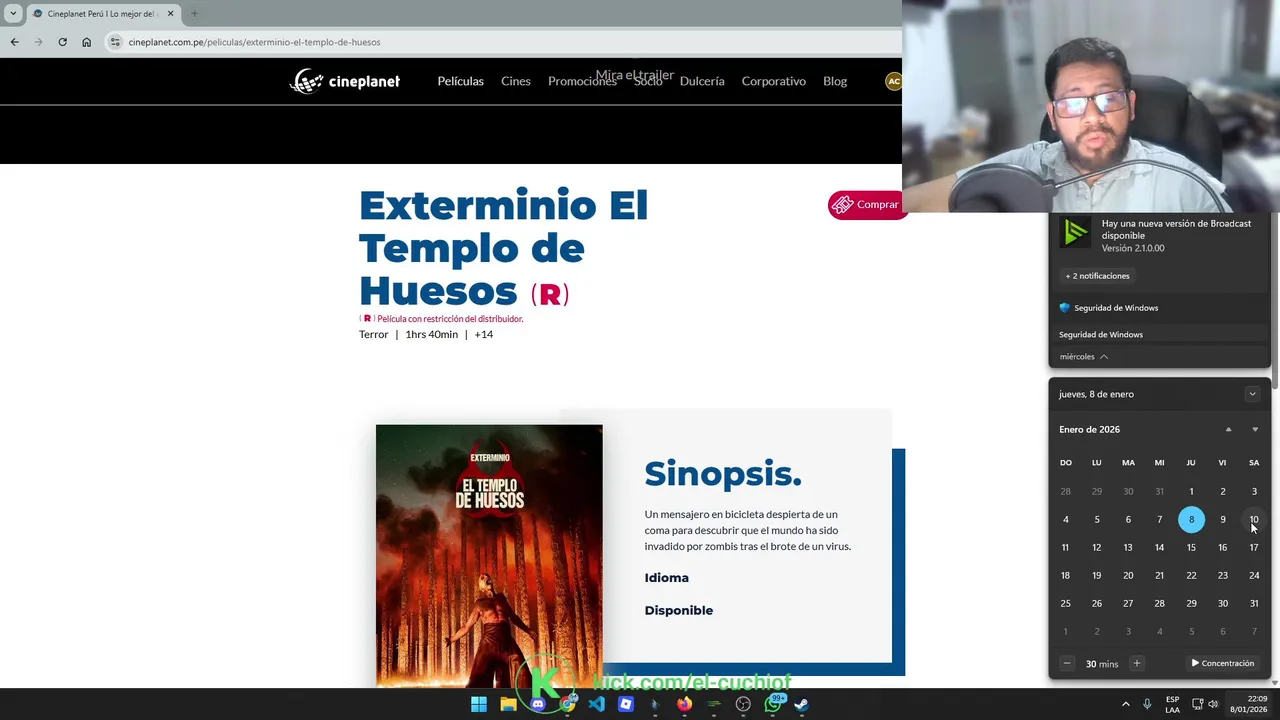Open the Windows Start menu
The height and width of the screenshot is (720, 1280).
coord(479,704)
